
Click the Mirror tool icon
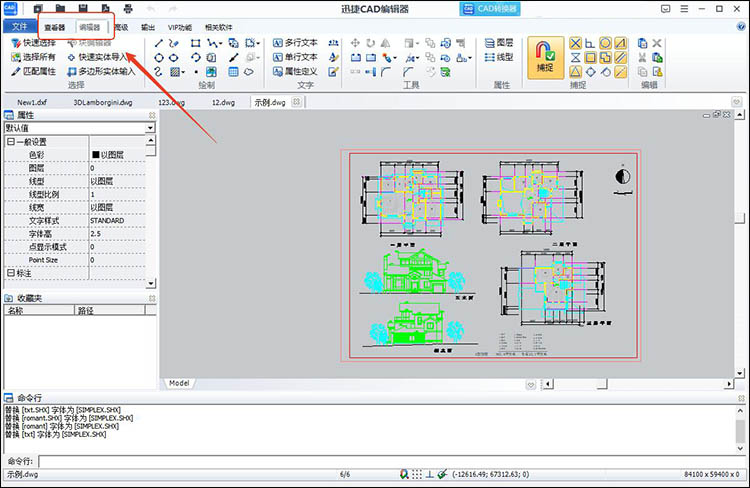click(386, 43)
